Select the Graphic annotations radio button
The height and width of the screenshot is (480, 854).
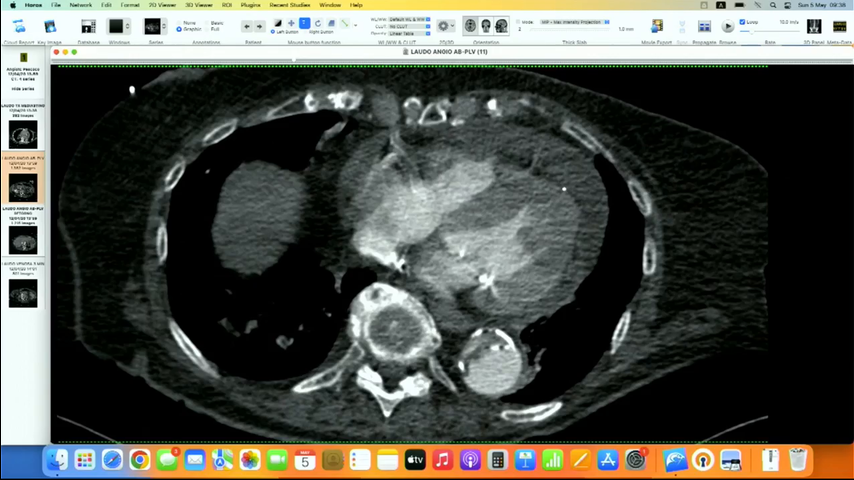coord(179,29)
